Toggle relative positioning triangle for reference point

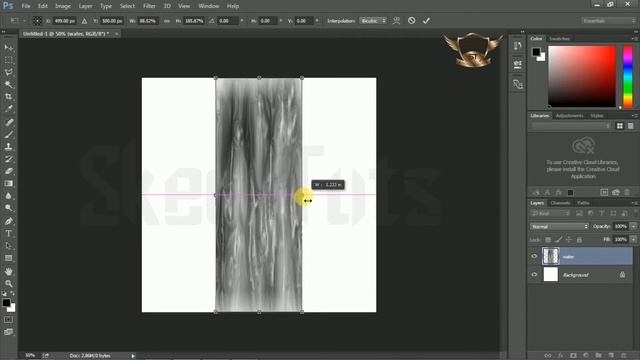84,21
